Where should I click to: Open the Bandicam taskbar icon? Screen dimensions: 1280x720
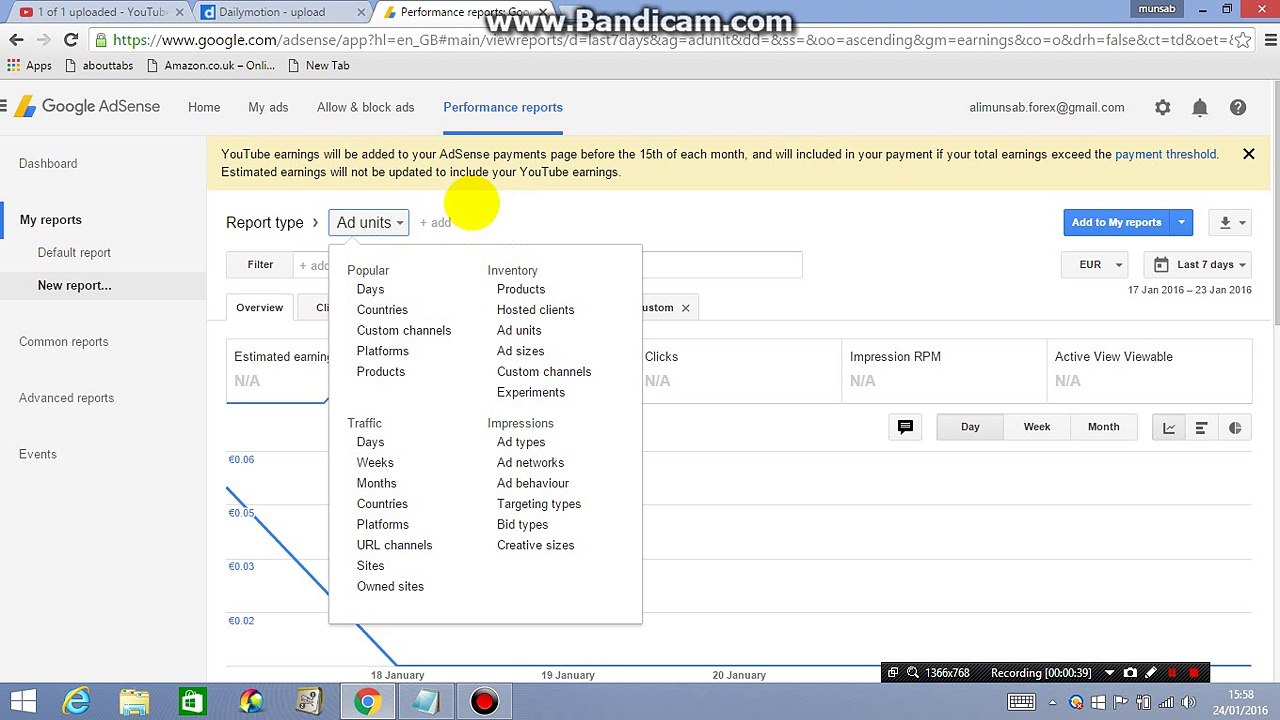coord(484,702)
